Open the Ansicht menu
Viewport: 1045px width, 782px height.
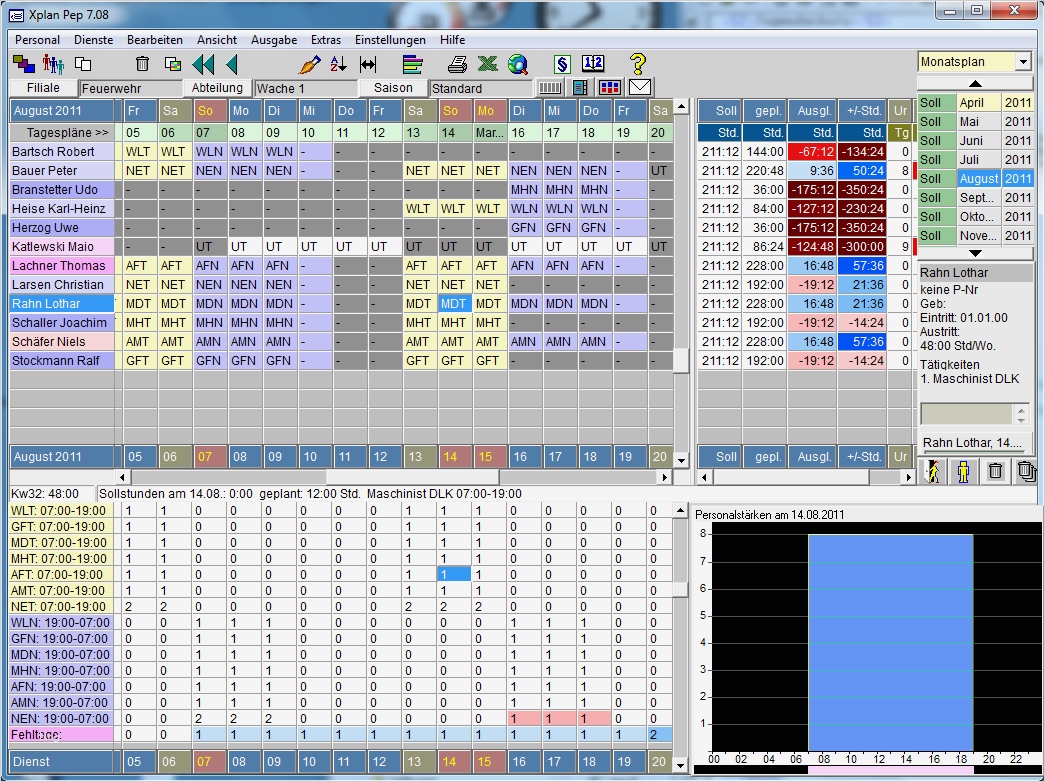(217, 40)
